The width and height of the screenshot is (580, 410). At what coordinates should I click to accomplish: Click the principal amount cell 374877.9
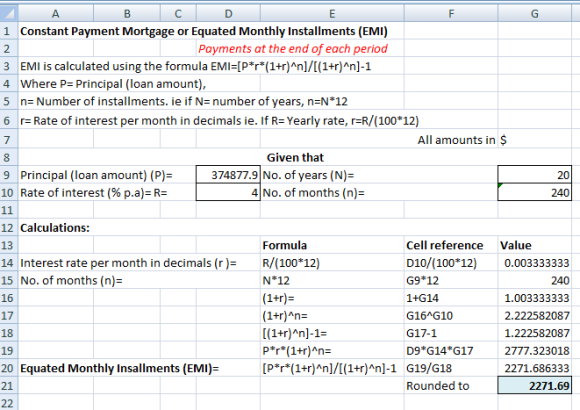pos(228,175)
